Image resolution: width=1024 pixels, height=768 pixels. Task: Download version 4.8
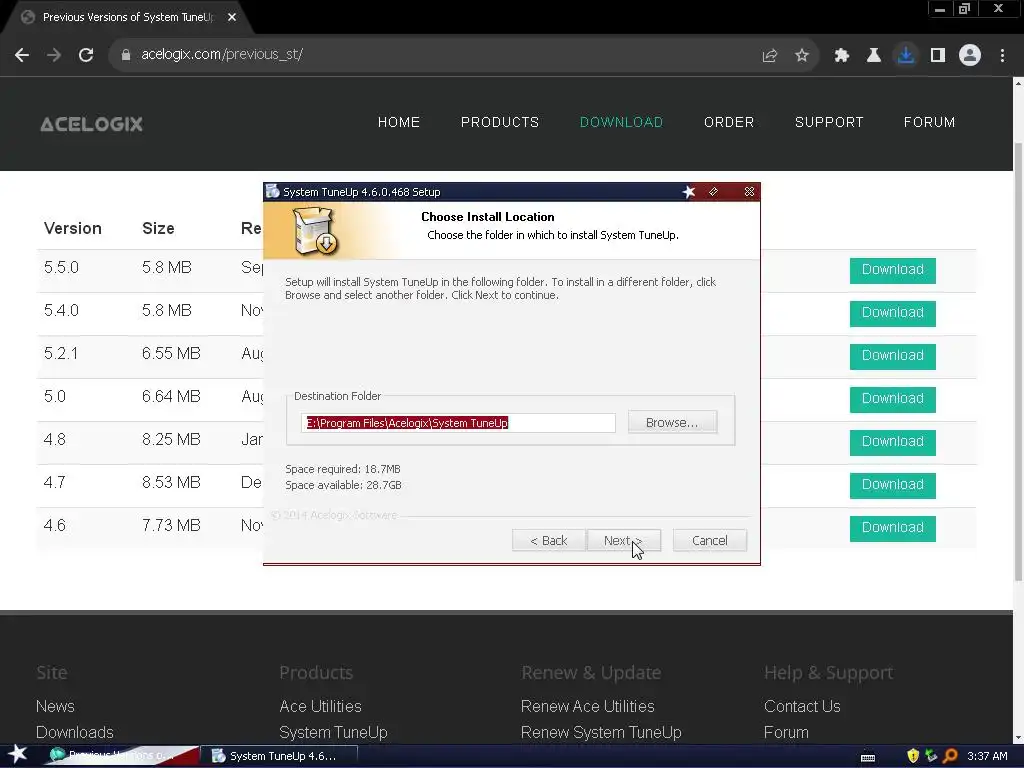coord(892,442)
